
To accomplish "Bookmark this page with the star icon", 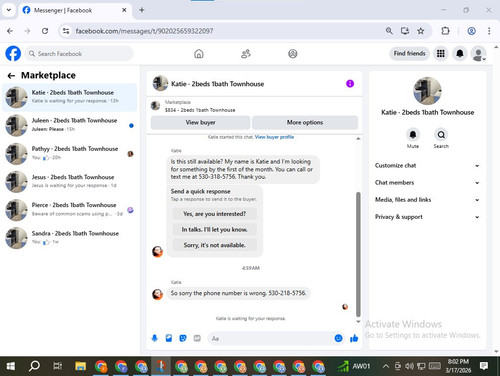I will click(x=421, y=31).
